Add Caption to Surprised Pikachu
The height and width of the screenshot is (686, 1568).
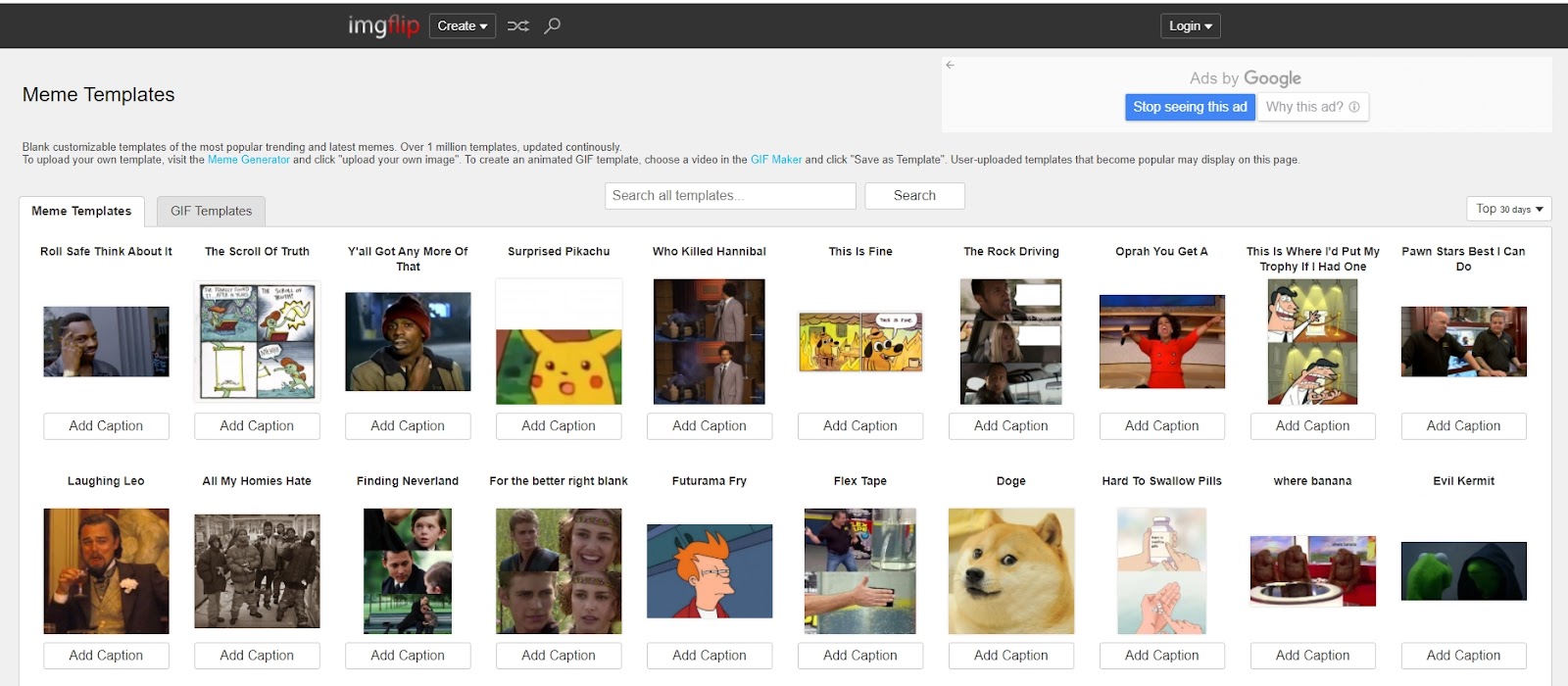(559, 425)
